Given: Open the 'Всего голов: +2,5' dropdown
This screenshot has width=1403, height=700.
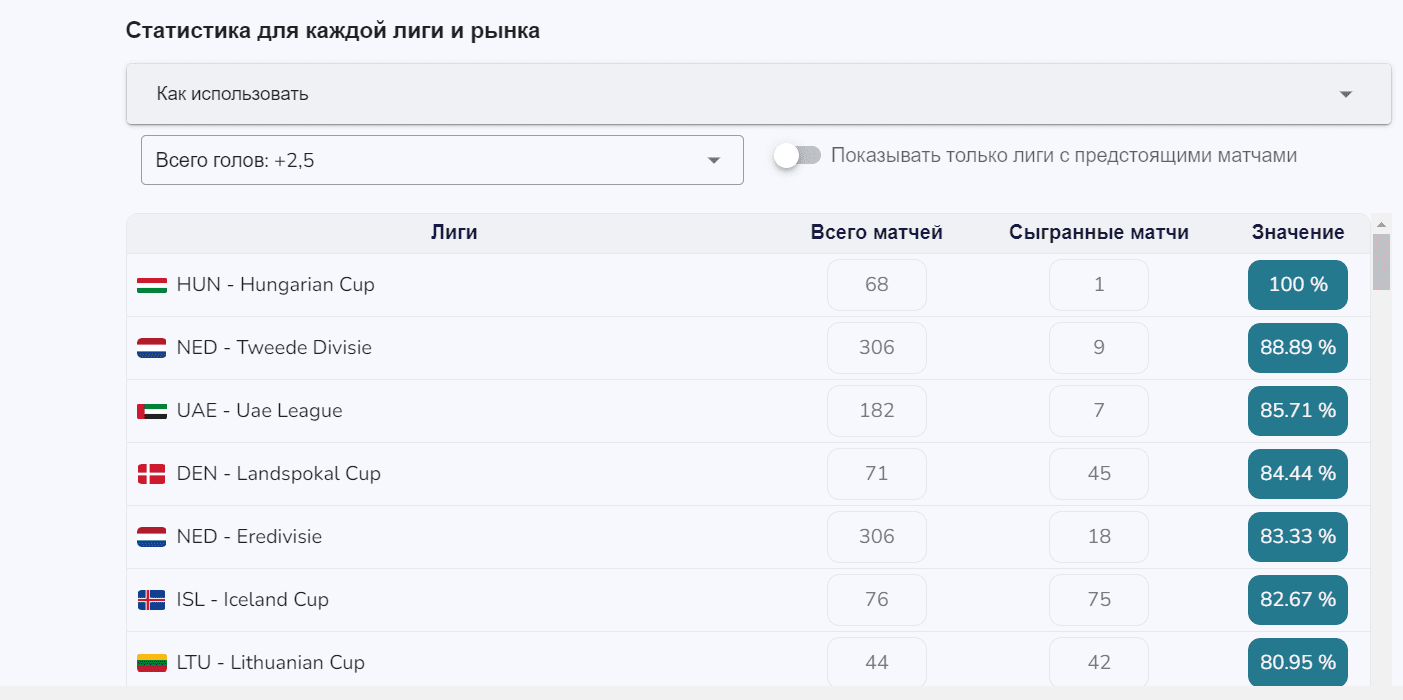Looking at the screenshot, I should pos(442,160).
